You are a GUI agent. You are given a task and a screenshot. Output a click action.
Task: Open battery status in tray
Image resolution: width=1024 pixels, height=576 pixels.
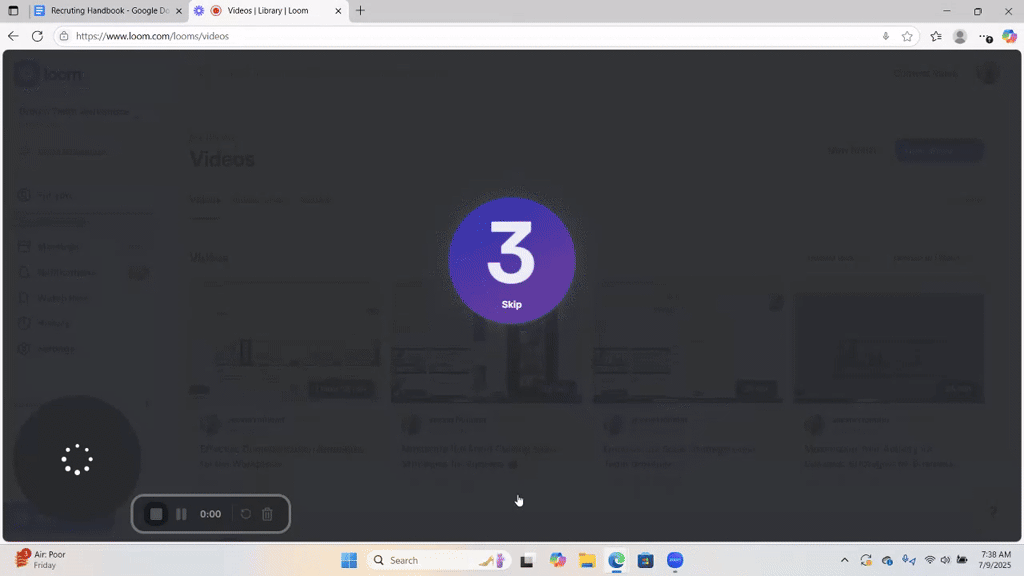[962, 560]
